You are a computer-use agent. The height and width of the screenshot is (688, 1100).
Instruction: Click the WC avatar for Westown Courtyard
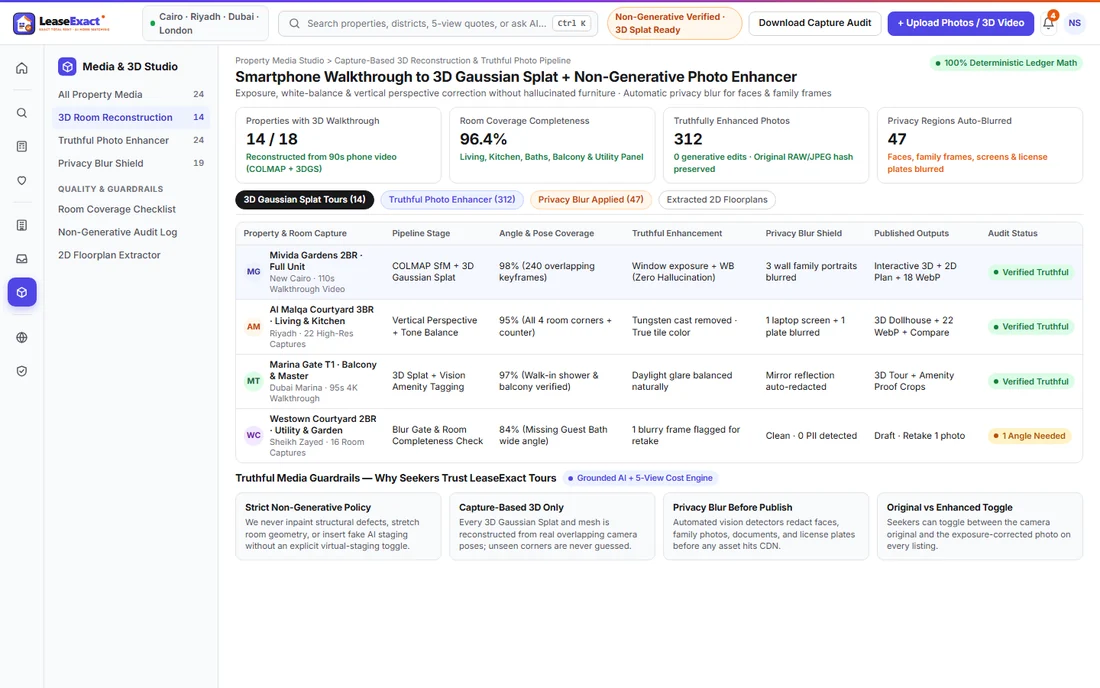[x=253, y=436]
